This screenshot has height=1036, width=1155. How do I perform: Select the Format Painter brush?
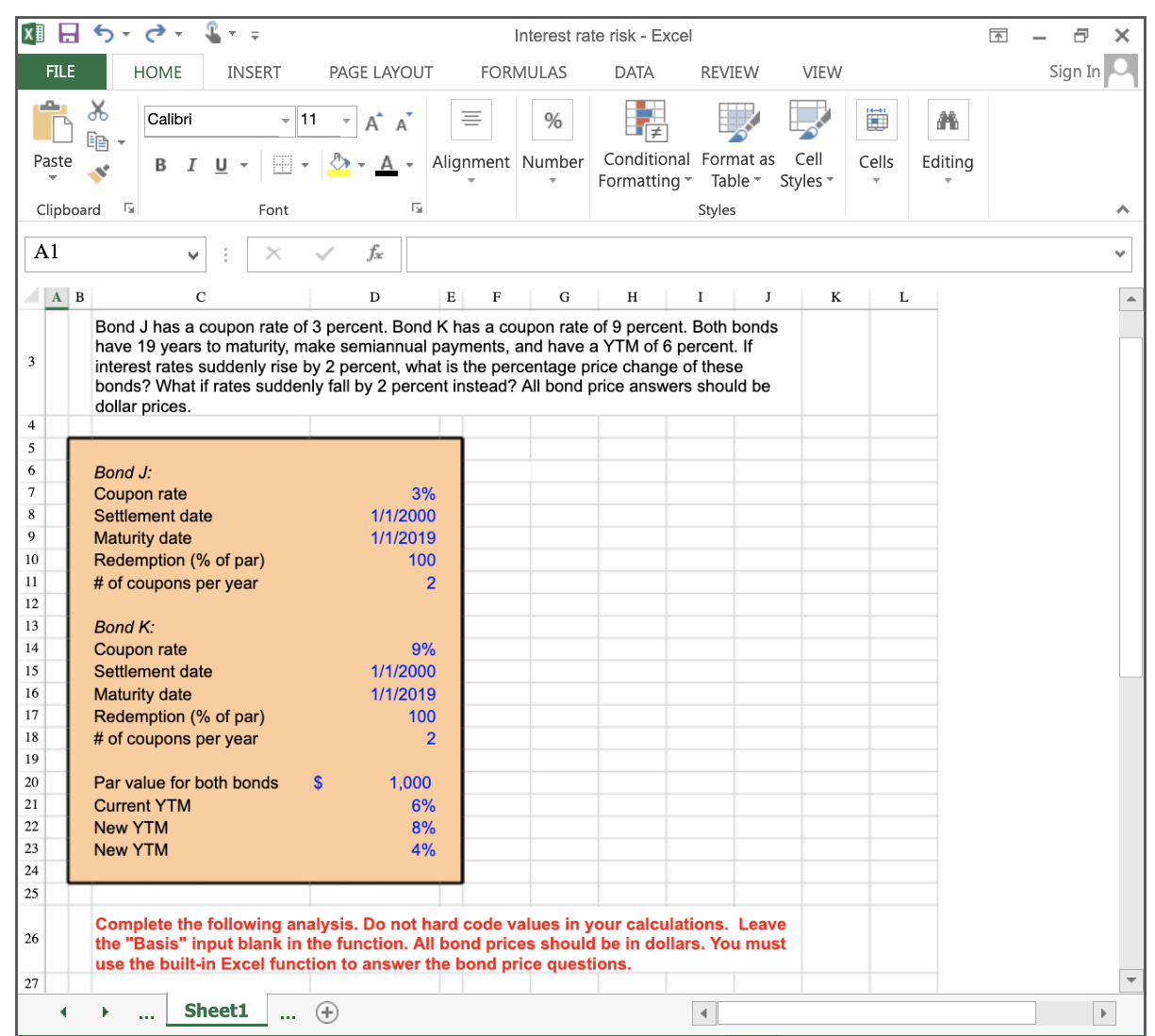(98, 173)
